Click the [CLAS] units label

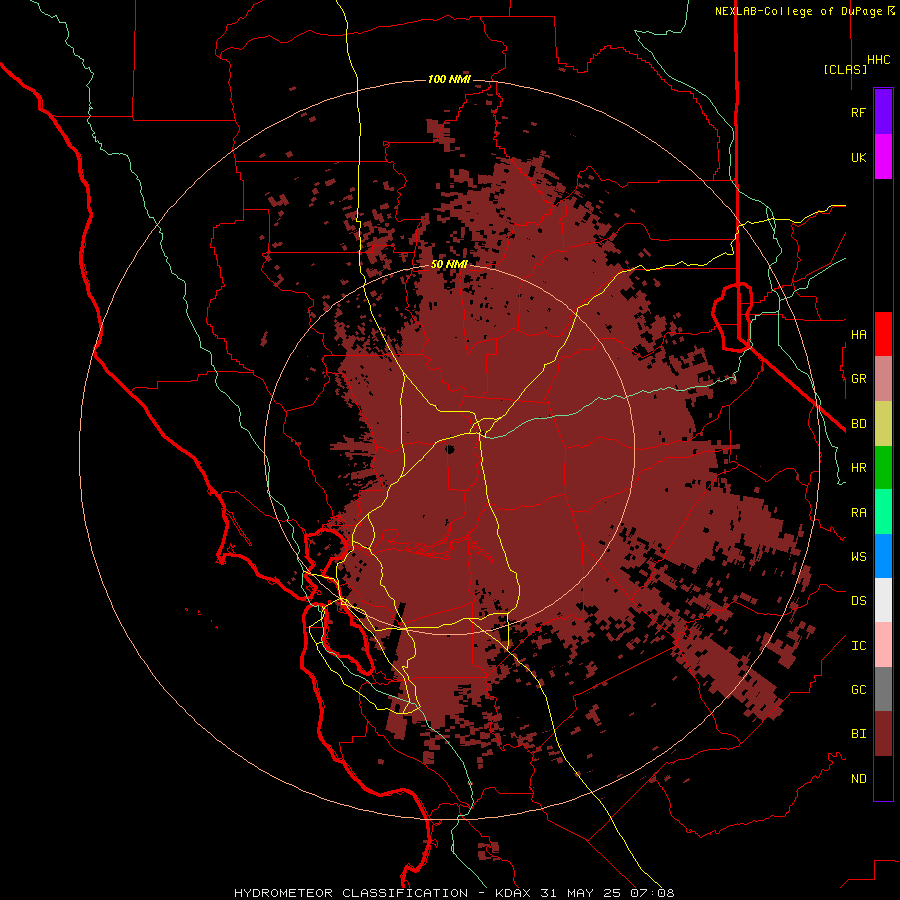pos(845,69)
